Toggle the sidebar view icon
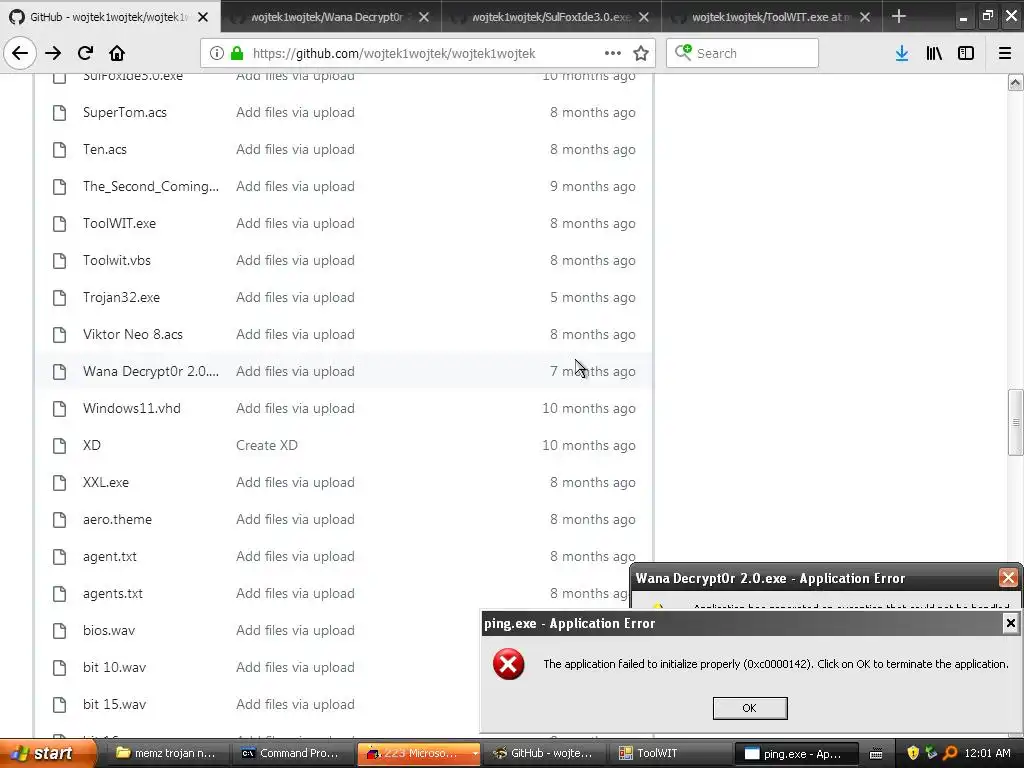This screenshot has width=1024, height=768. click(x=966, y=53)
